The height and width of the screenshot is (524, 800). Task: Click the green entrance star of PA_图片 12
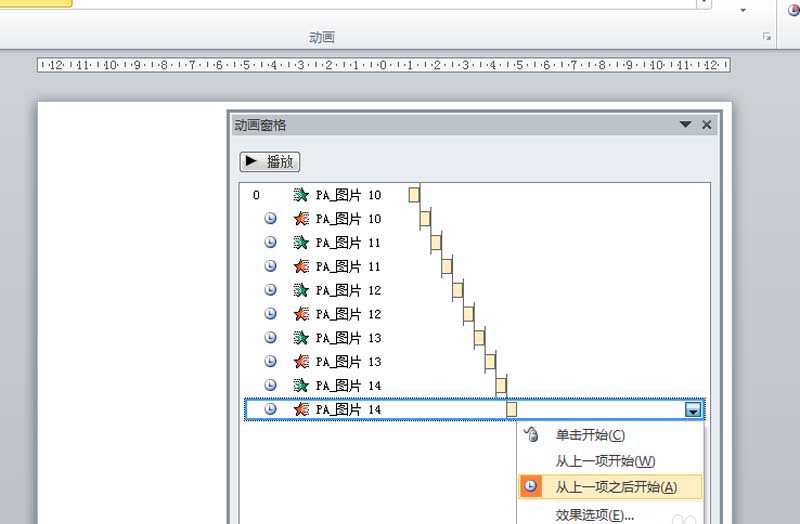tap(301, 290)
